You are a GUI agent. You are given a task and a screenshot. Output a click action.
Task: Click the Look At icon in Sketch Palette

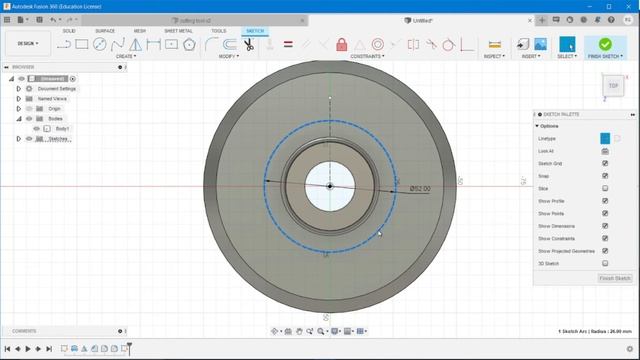pyautogui.click(x=605, y=151)
